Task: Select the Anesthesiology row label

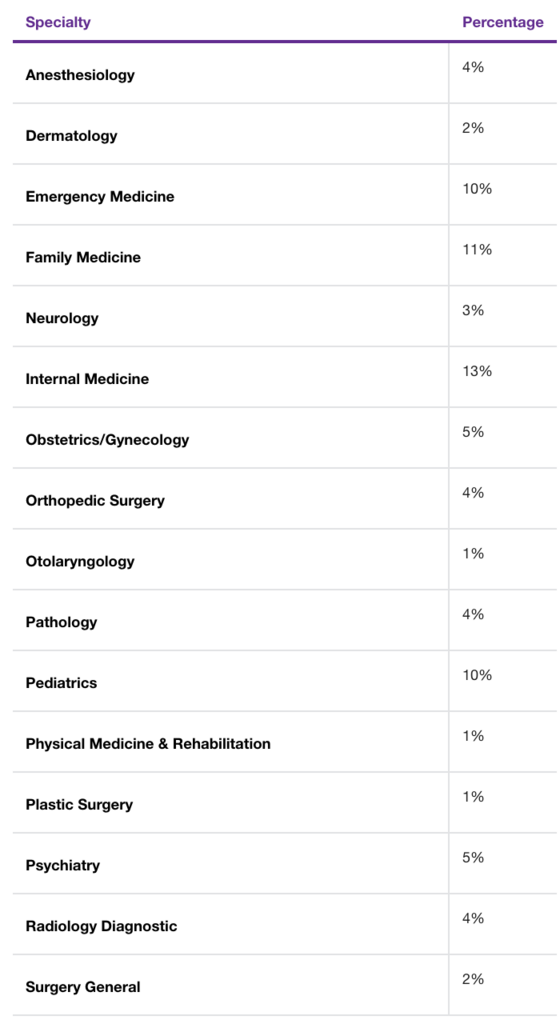Action: (x=80, y=74)
